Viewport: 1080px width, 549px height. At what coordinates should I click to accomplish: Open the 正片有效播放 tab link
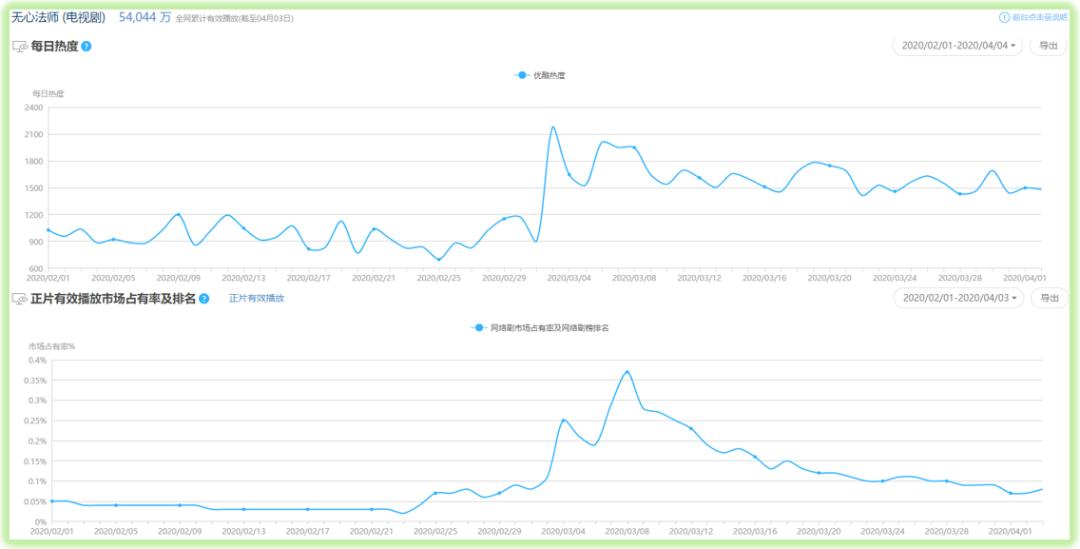coord(256,298)
